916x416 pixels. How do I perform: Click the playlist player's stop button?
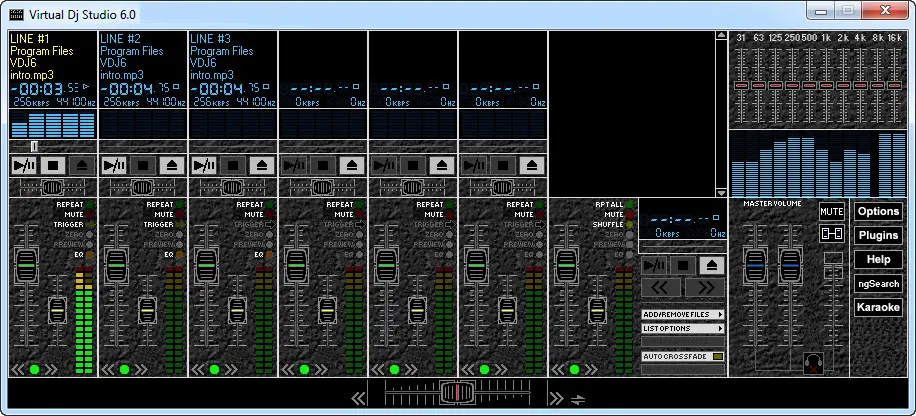(x=683, y=266)
